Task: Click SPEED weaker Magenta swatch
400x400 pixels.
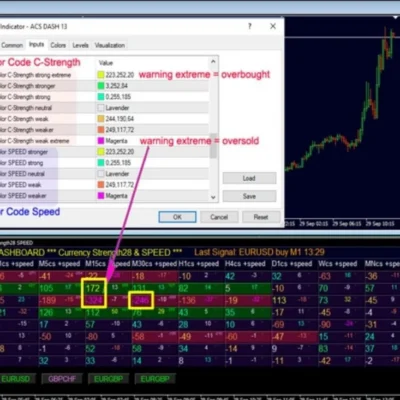Action: click(101, 196)
